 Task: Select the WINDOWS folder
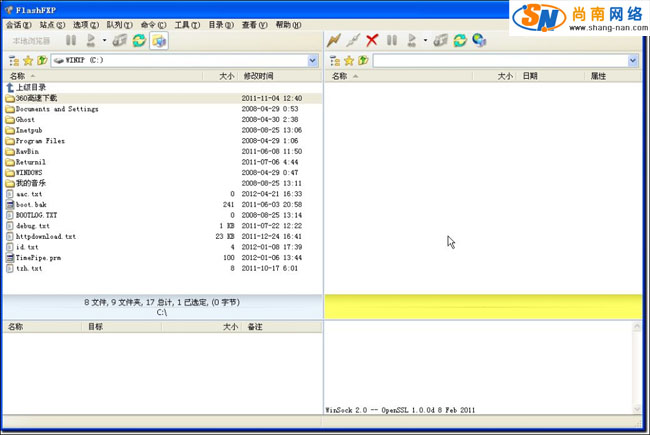(x=29, y=172)
